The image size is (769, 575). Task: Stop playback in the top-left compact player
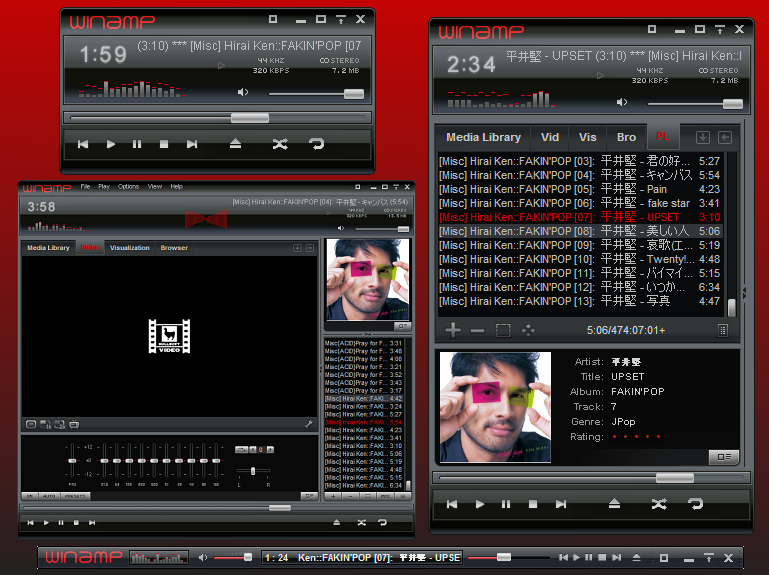(164, 144)
